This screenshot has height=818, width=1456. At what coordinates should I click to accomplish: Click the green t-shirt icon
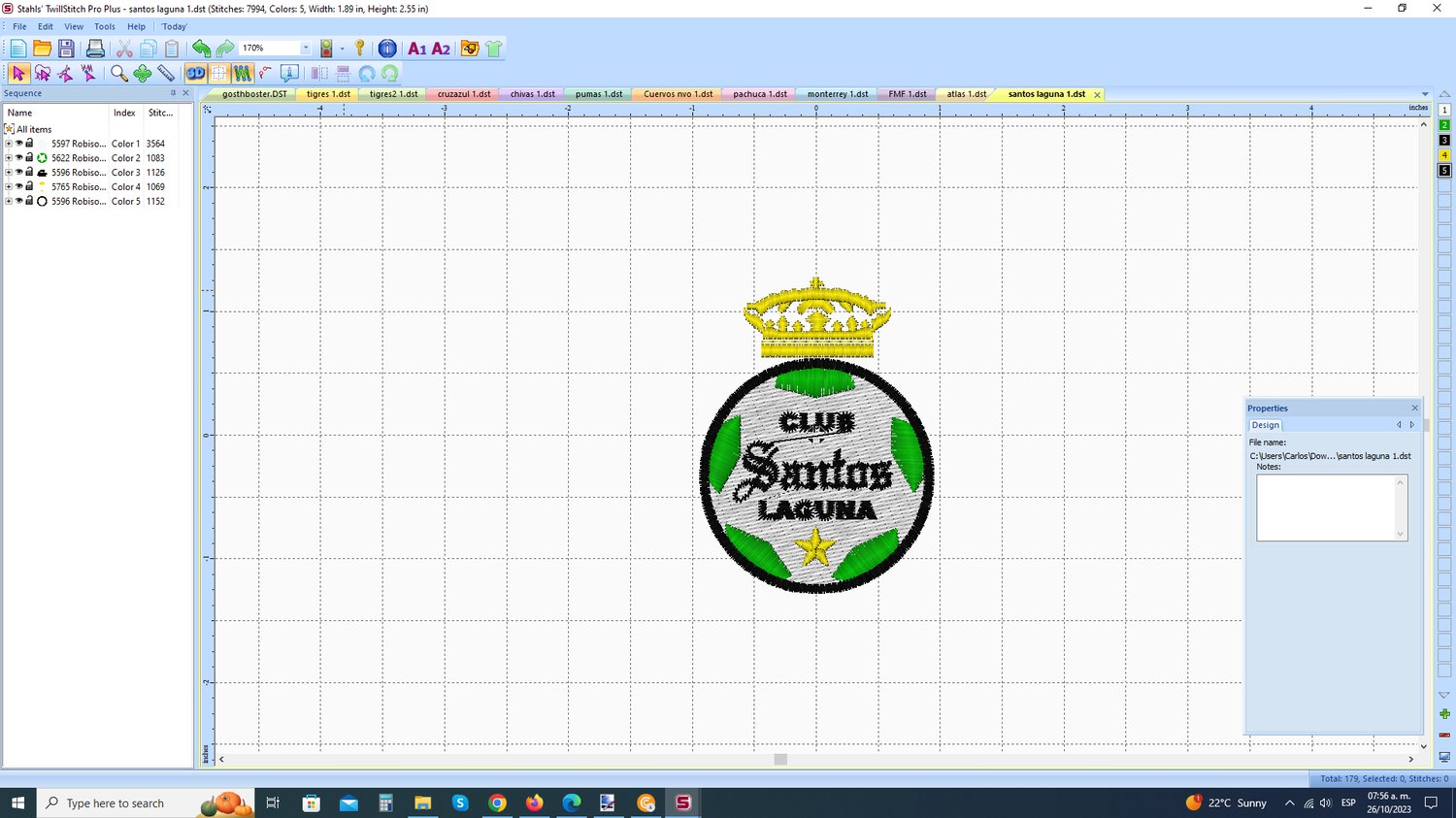[x=493, y=49]
